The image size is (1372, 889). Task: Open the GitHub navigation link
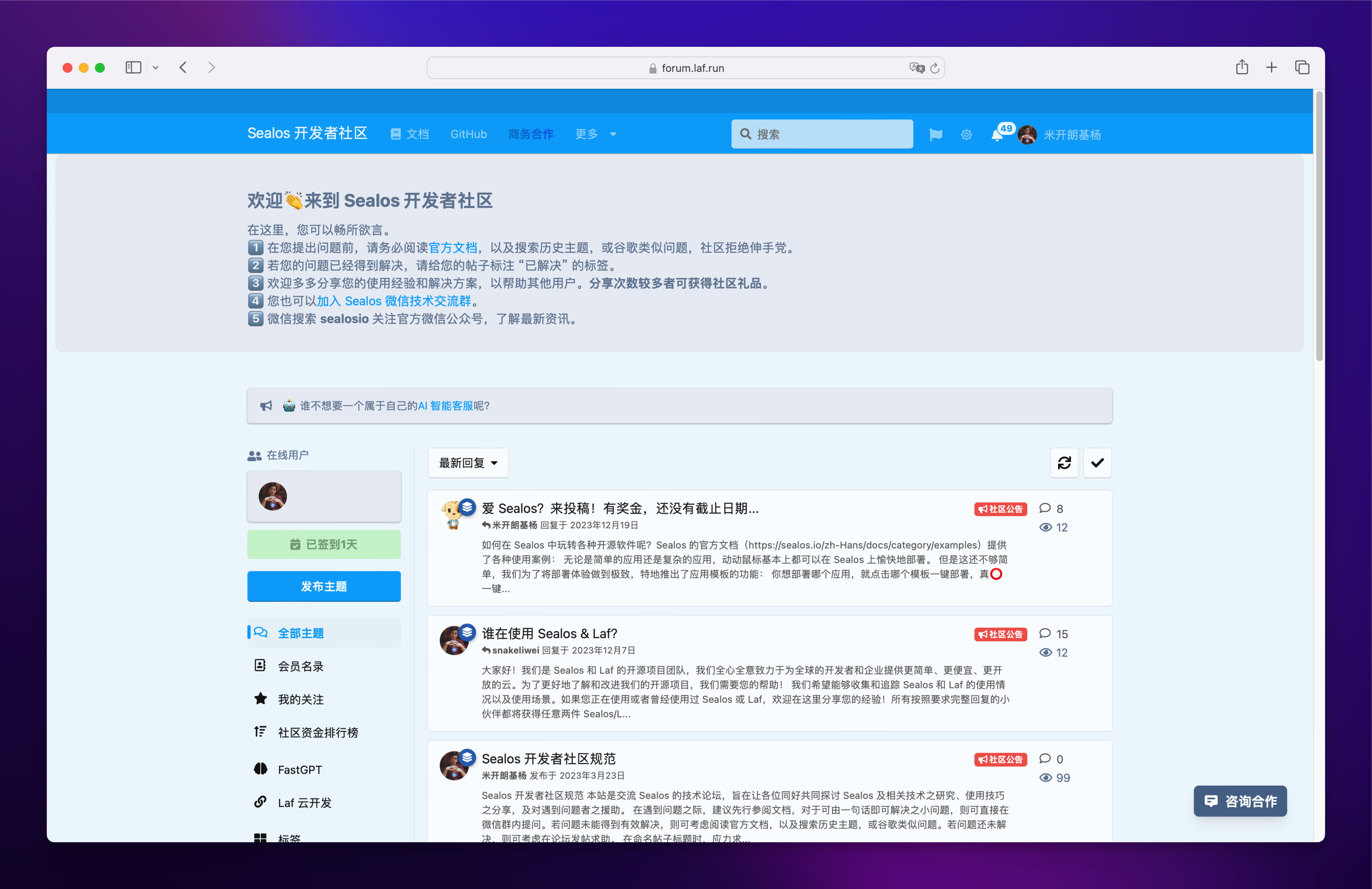(x=469, y=134)
